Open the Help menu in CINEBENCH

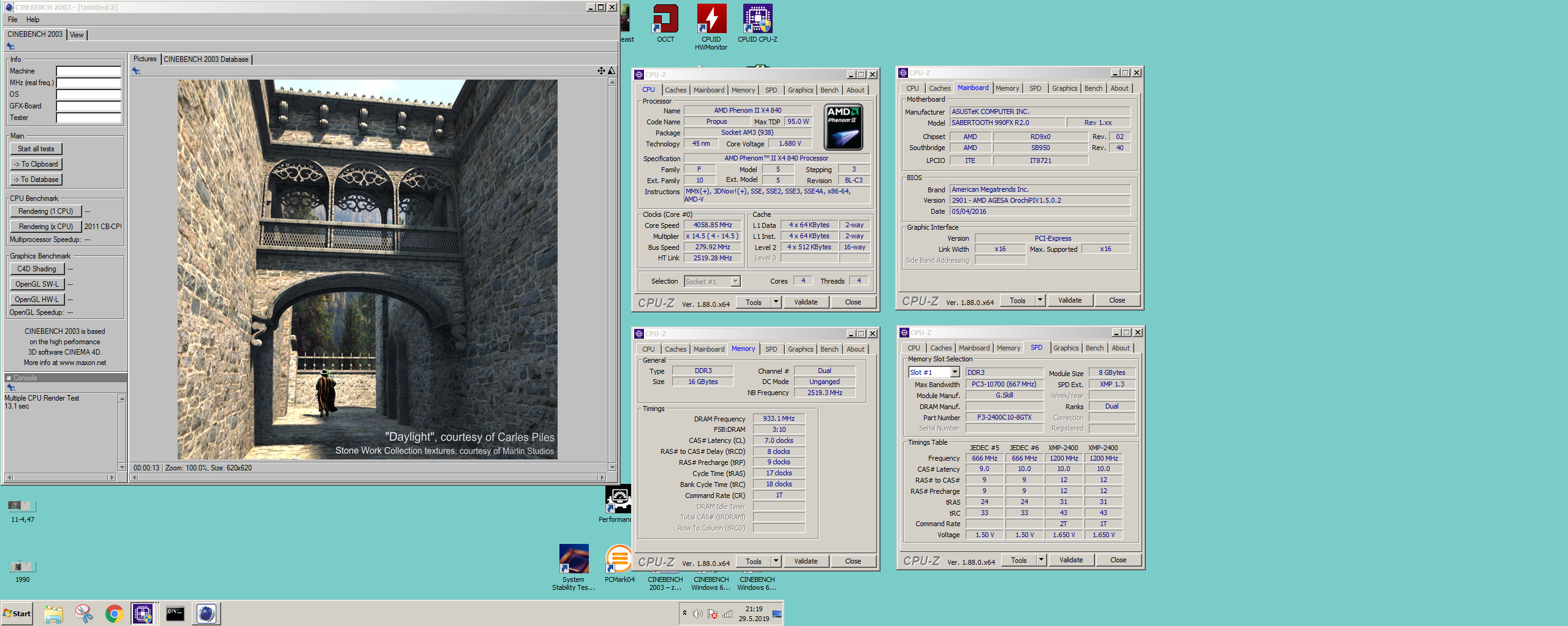(x=32, y=20)
